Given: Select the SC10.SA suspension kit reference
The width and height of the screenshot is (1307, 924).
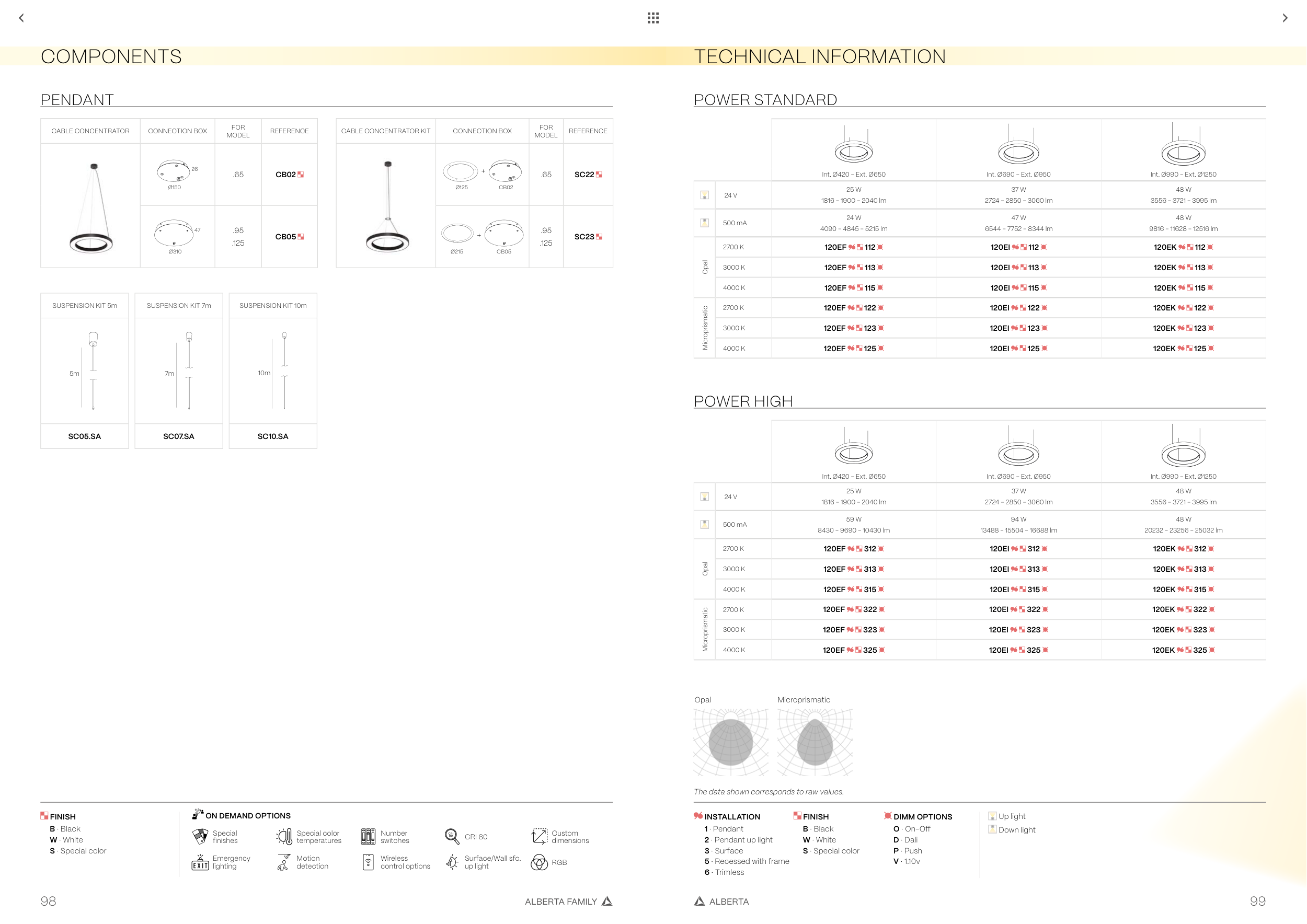Looking at the screenshot, I should [x=273, y=436].
